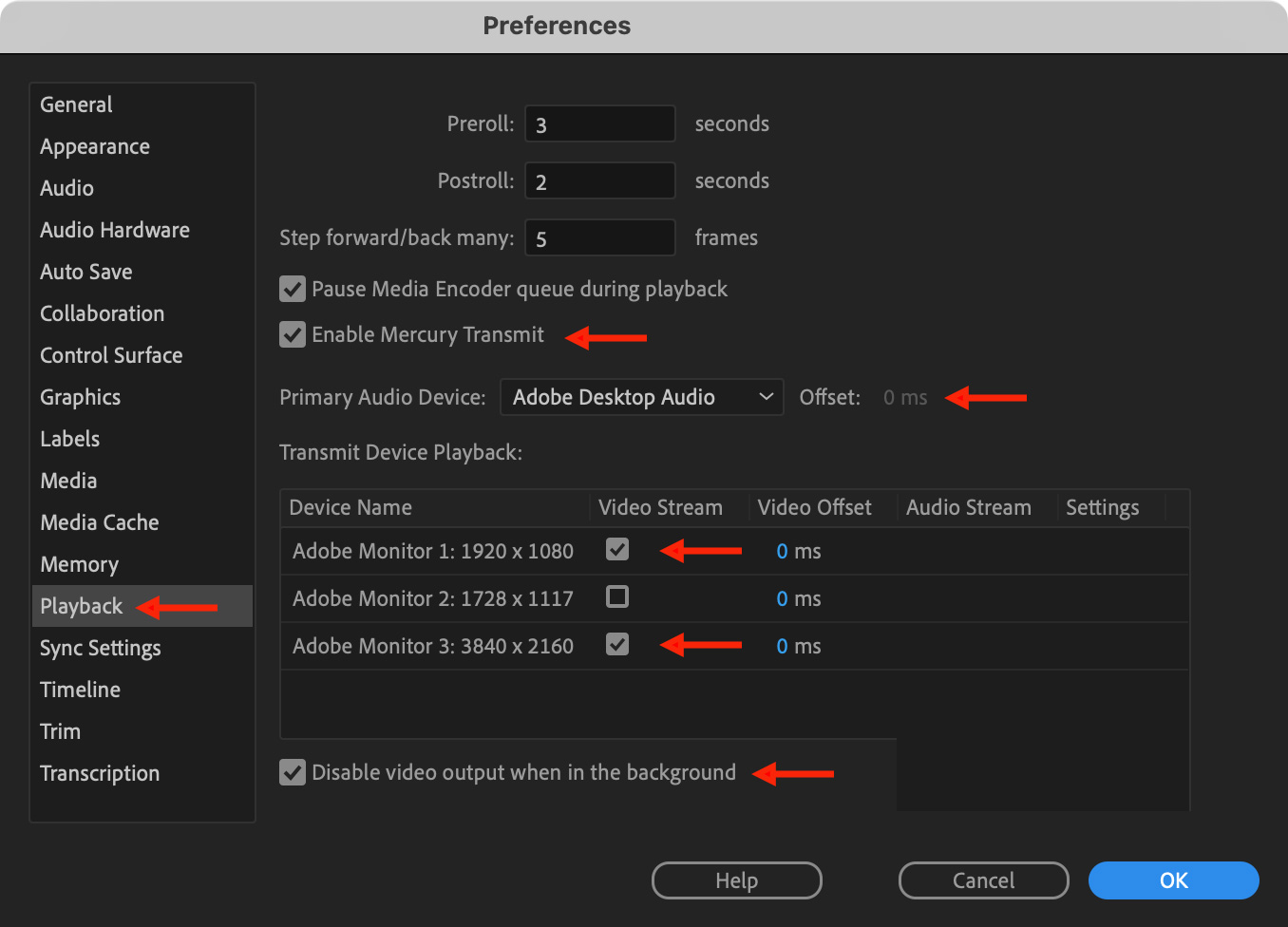Click the audio Offset 0 ms value

click(x=905, y=397)
